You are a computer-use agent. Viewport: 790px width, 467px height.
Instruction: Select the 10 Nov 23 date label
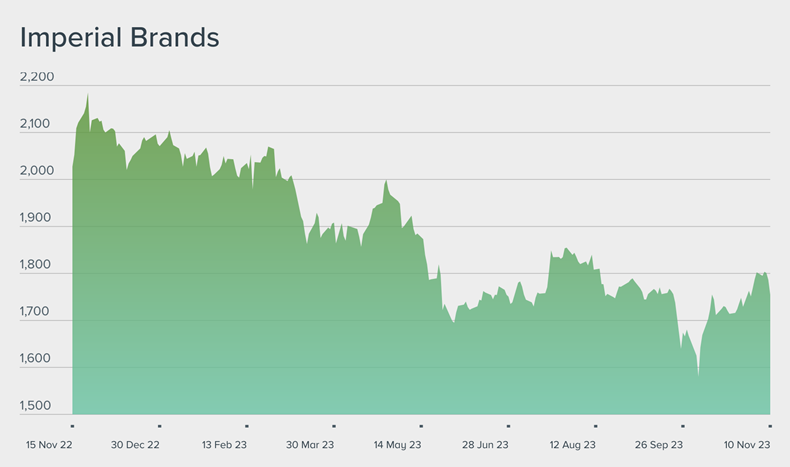[747, 445]
